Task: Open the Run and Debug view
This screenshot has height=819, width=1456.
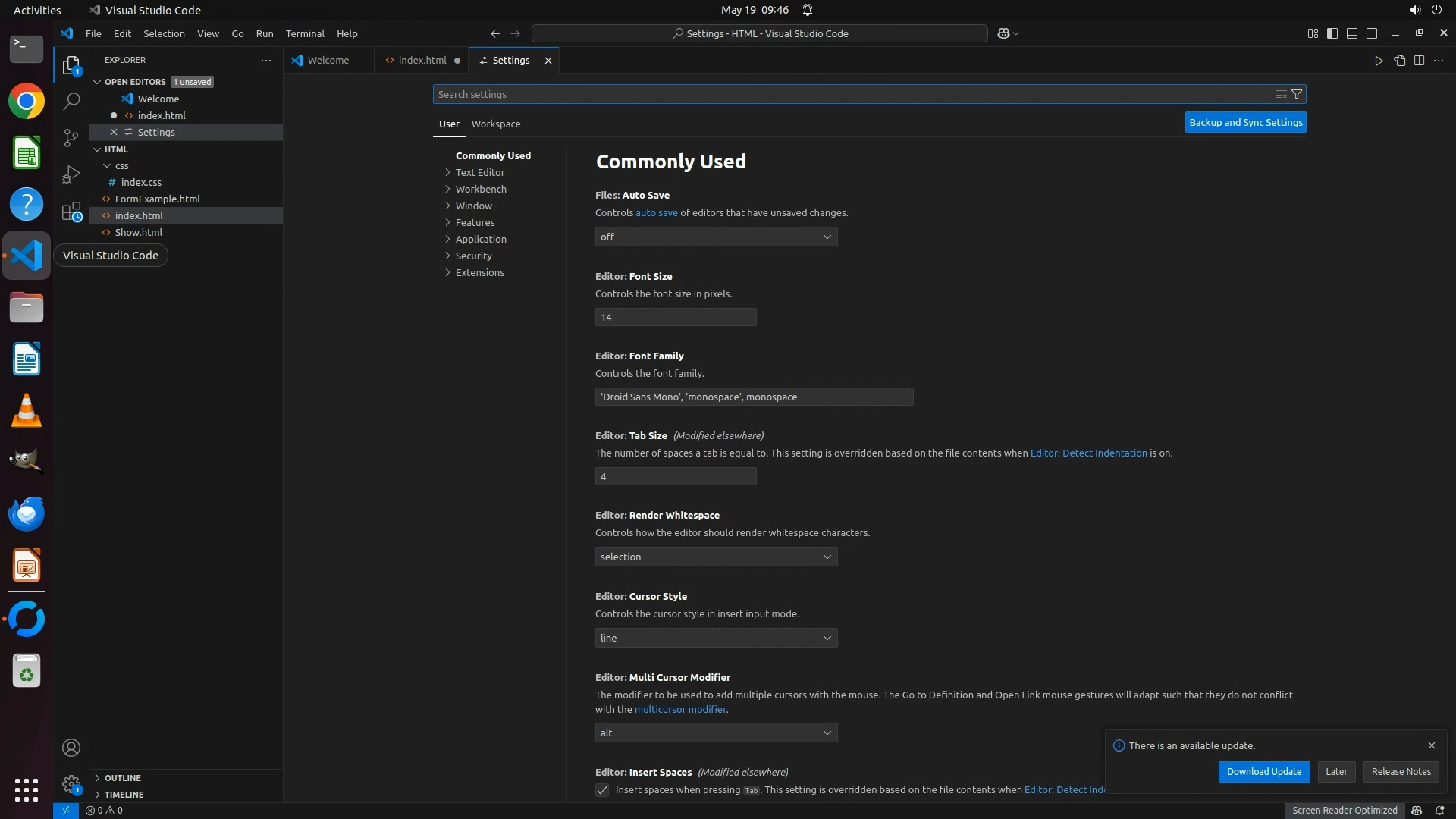Action: pos(71,174)
